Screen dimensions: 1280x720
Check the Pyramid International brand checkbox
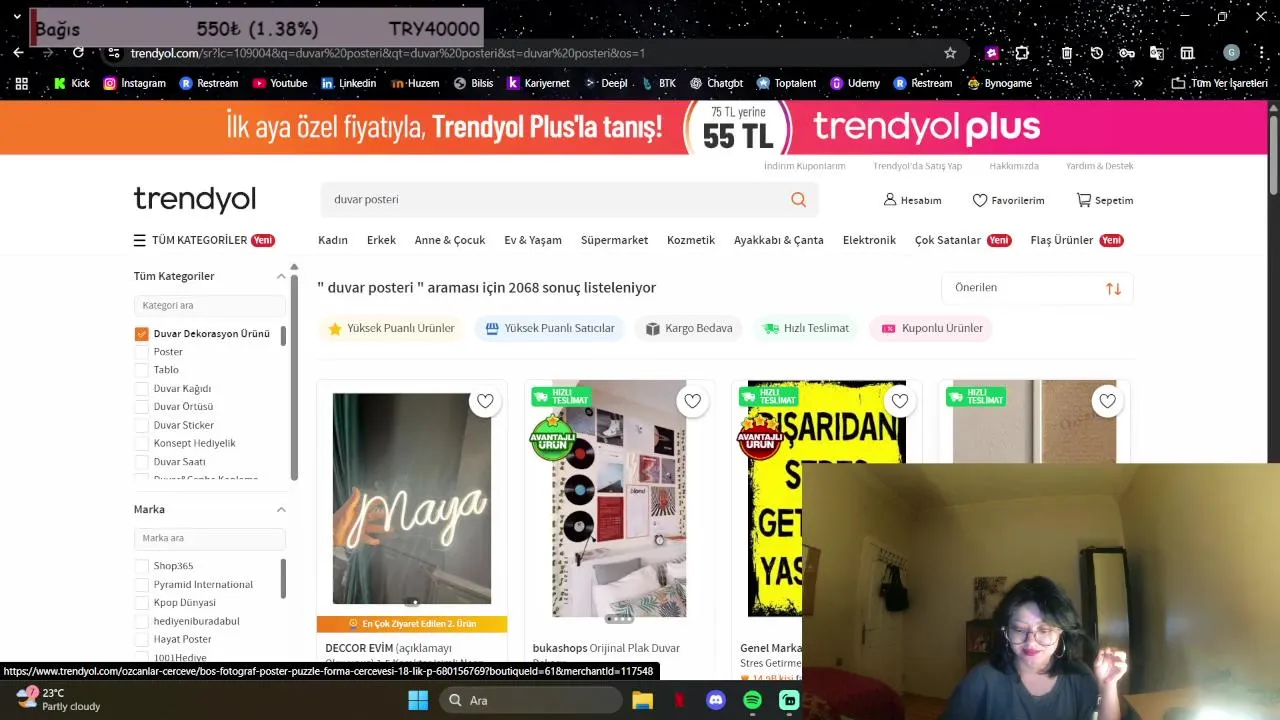[x=141, y=584]
